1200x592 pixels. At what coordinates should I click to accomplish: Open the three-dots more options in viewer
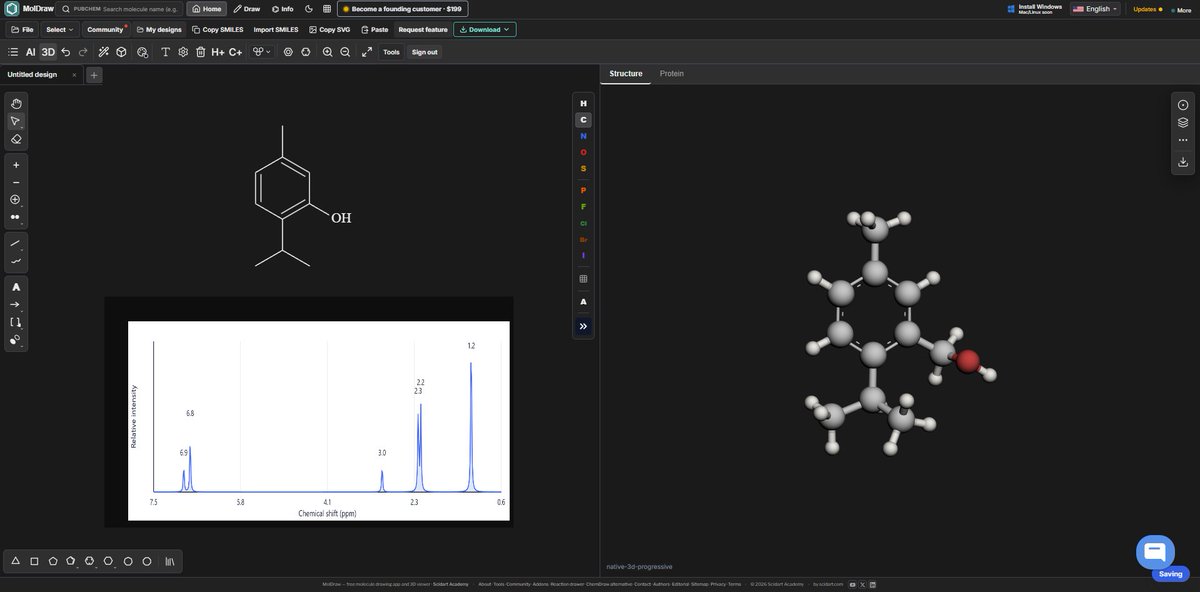click(1183, 140)
